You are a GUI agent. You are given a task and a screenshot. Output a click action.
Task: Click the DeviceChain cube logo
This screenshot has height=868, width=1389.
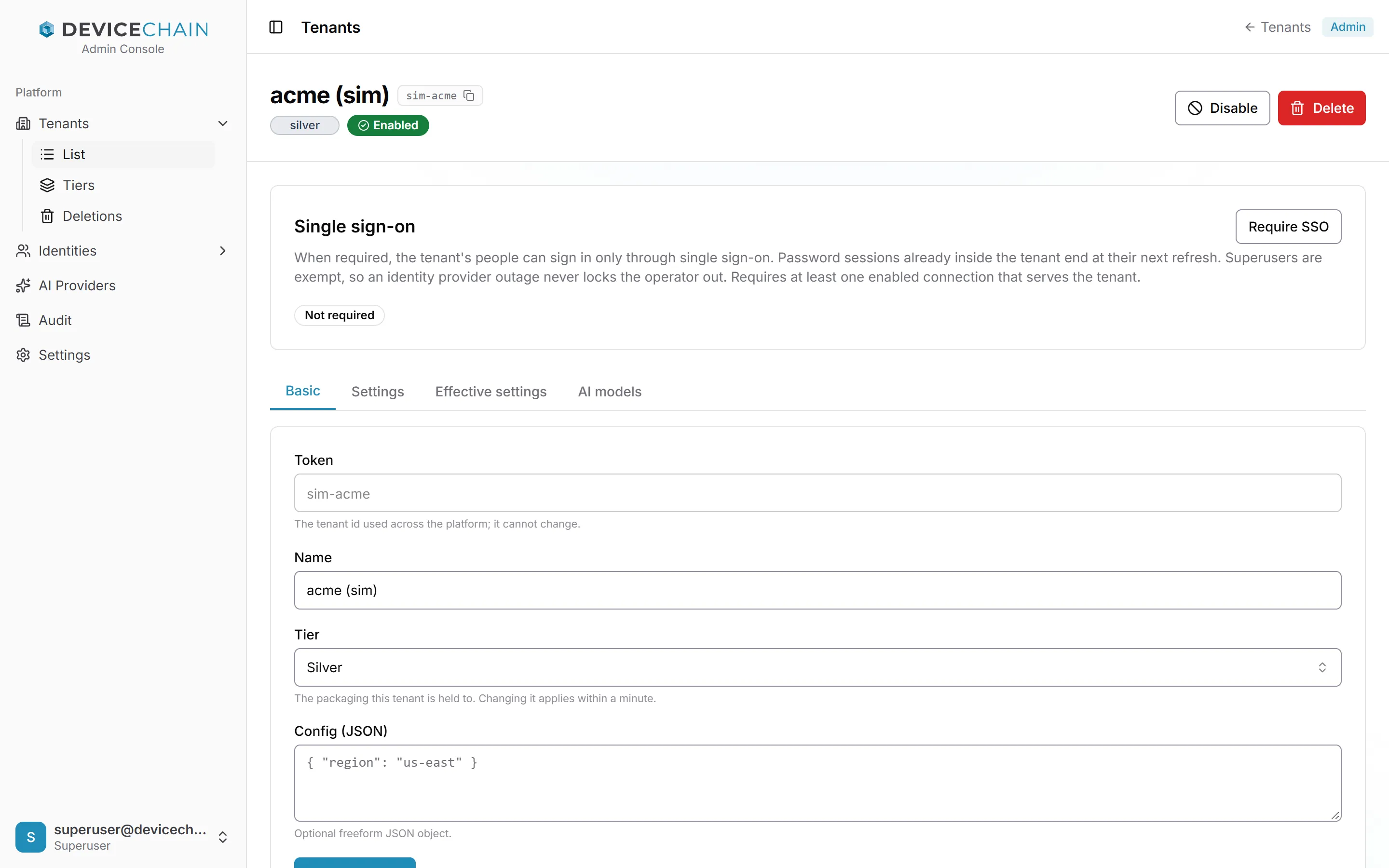[46, 29]
